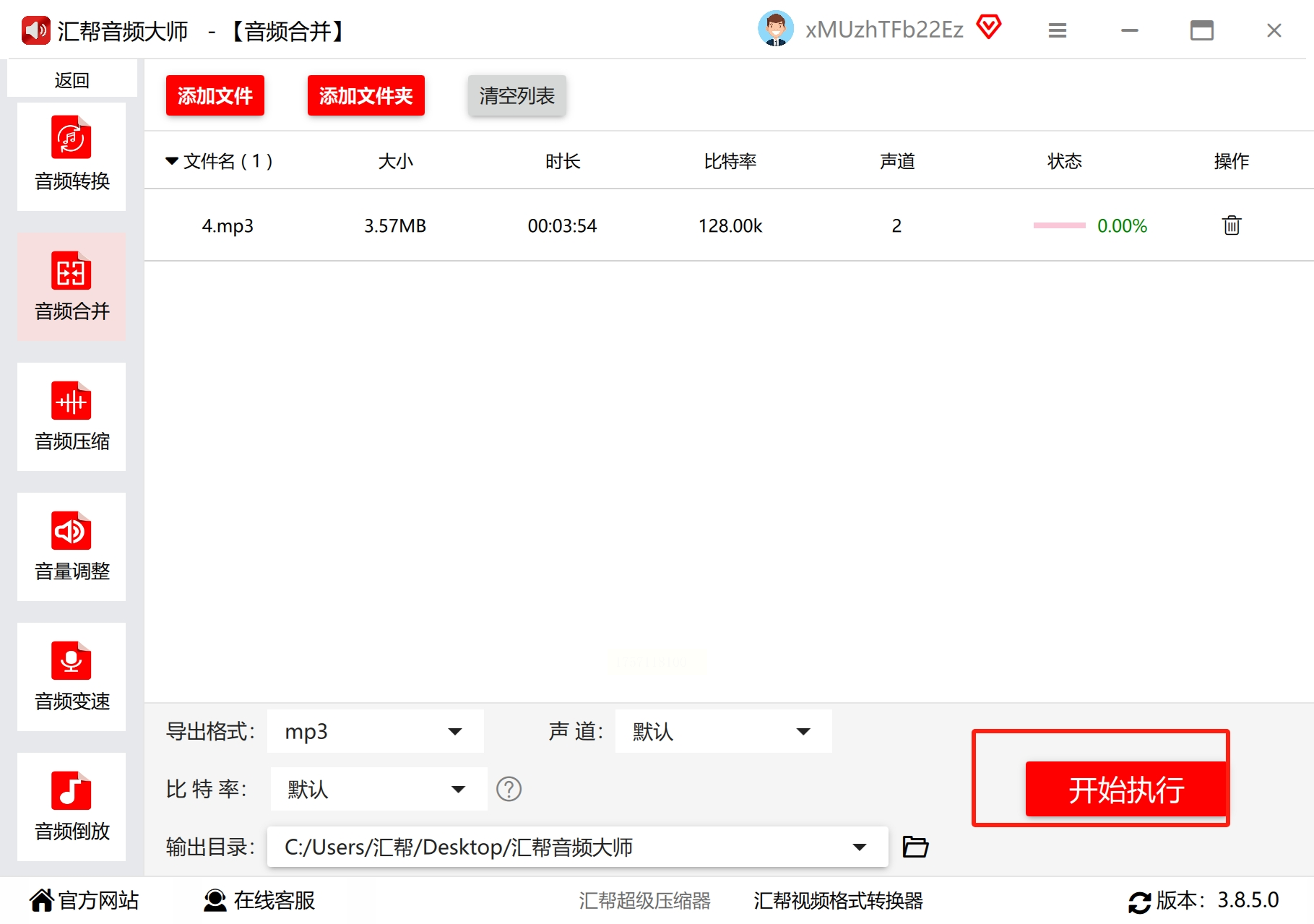Click the red VIP diamond badge
The width and height of the screenshot is (1314, 924).
[989, 27]
